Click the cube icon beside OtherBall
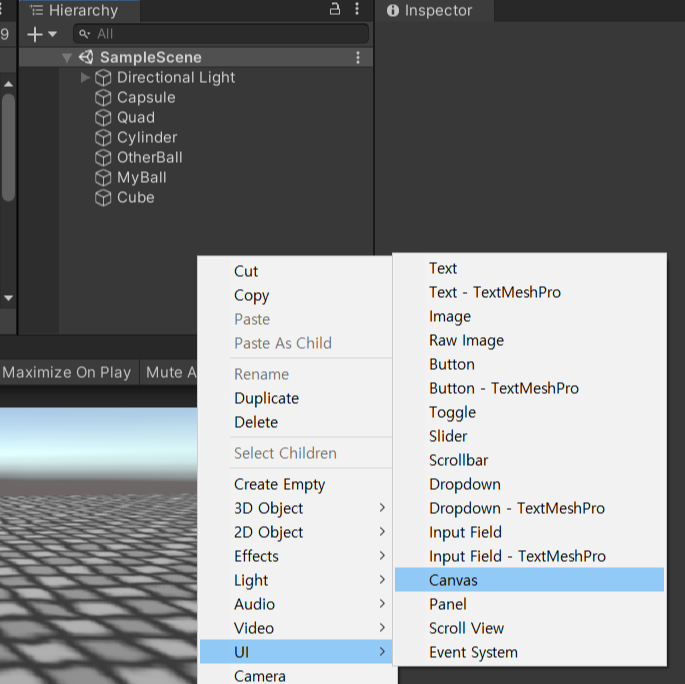This screenshot has height=684, width=685. (x=103, y=158)
